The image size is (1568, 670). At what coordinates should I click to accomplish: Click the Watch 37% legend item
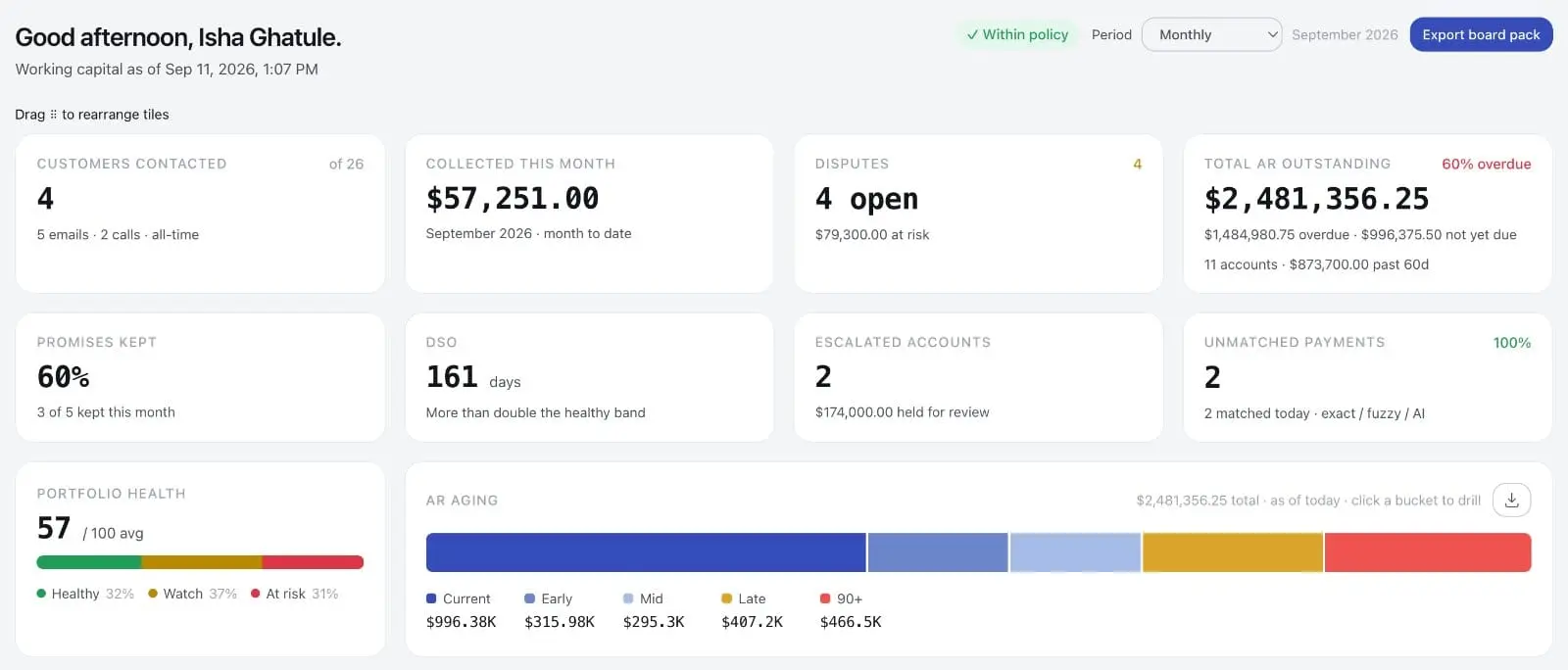coord(192,594)
